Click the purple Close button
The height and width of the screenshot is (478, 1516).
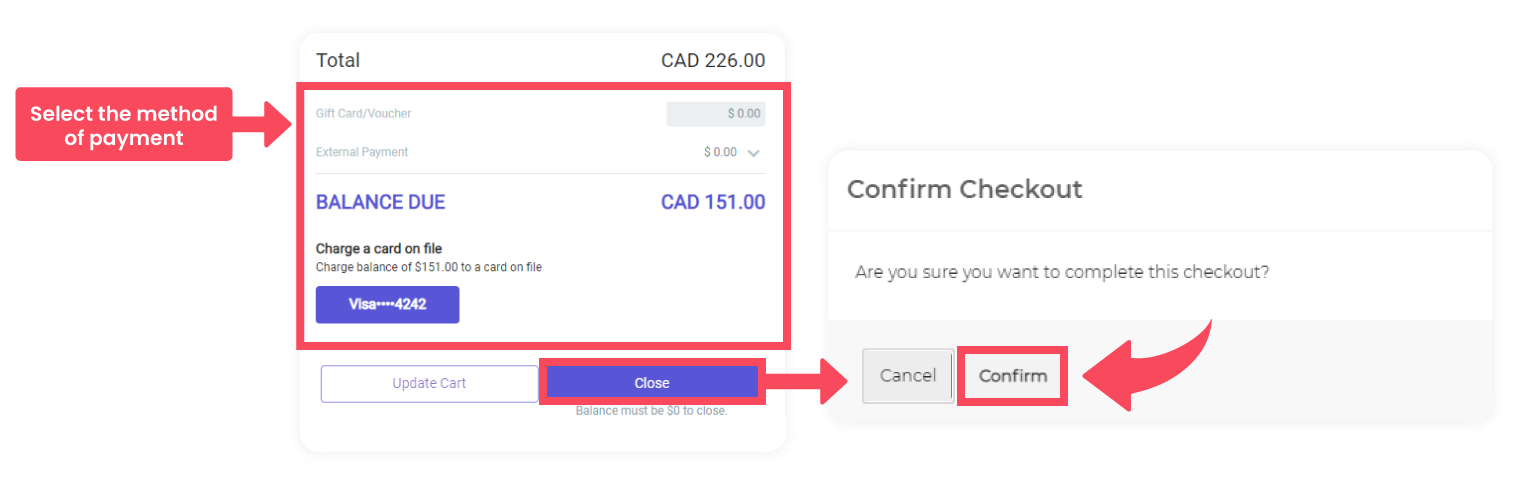pos(651,383)
